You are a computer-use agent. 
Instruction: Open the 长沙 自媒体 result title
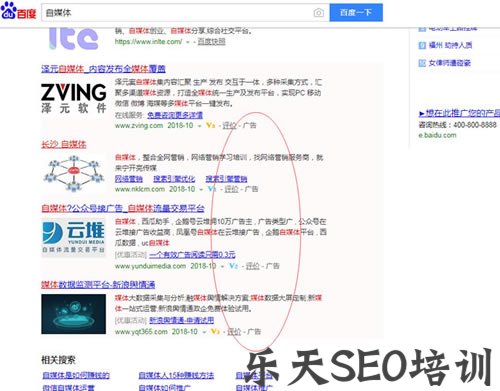click(x=64, y=144)
